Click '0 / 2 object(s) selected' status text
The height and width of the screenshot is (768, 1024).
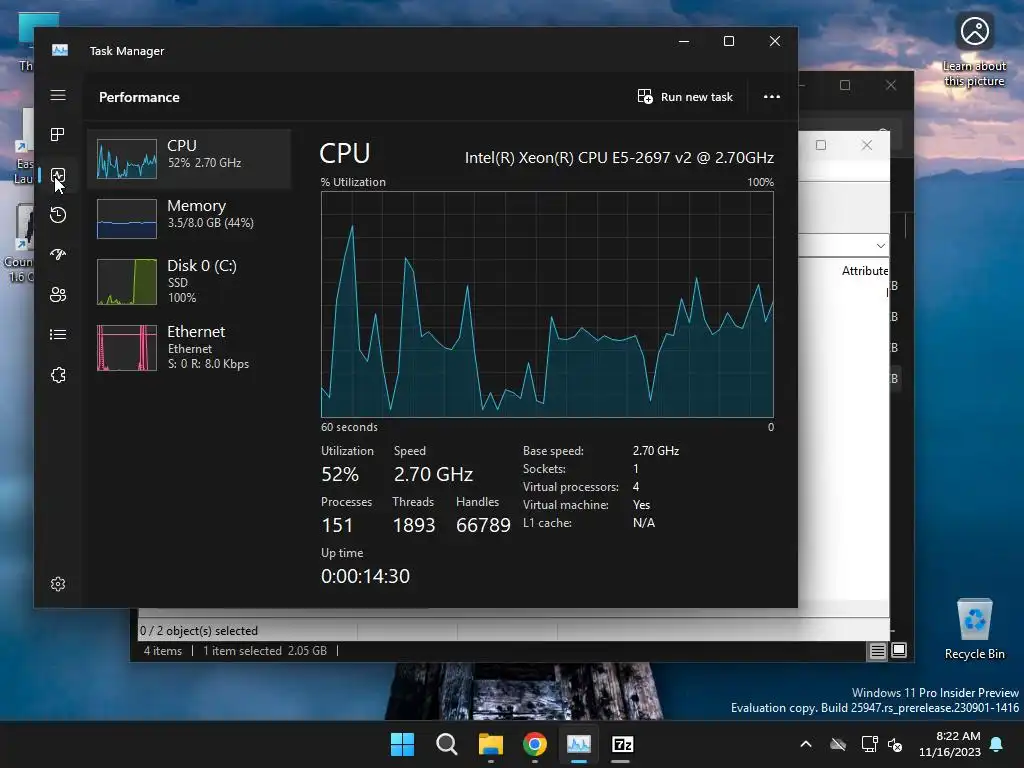(x=199, y=631)
